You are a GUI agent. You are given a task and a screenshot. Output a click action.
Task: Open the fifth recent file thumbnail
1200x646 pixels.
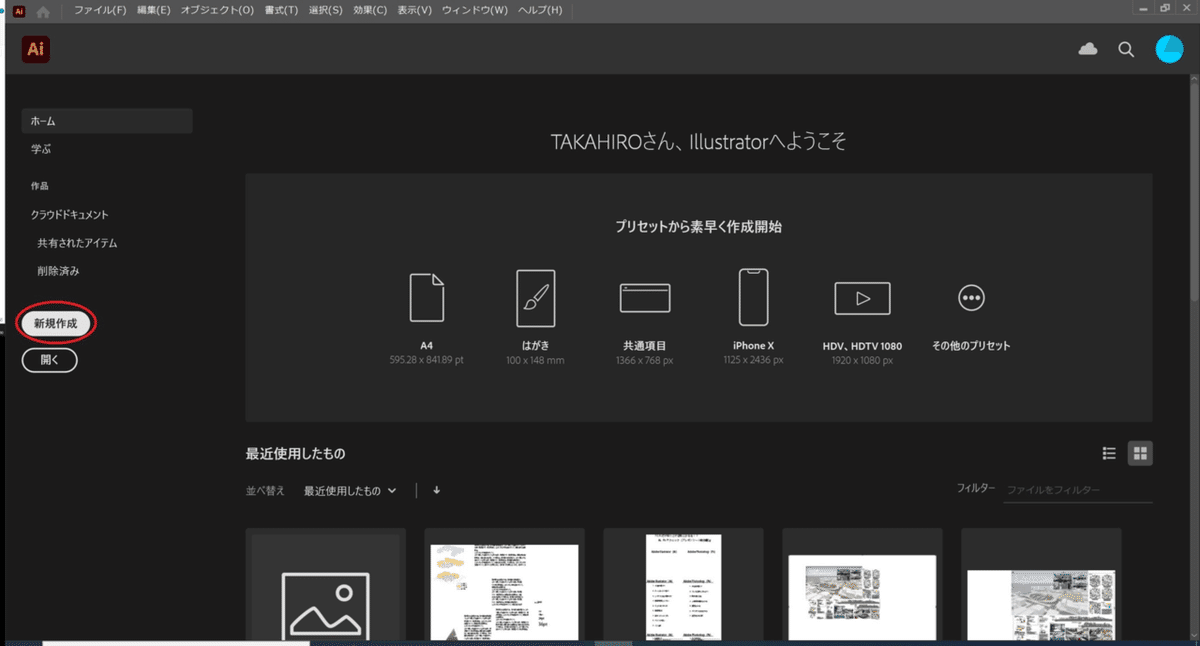pyautogui.click(x=1041, y=585)
